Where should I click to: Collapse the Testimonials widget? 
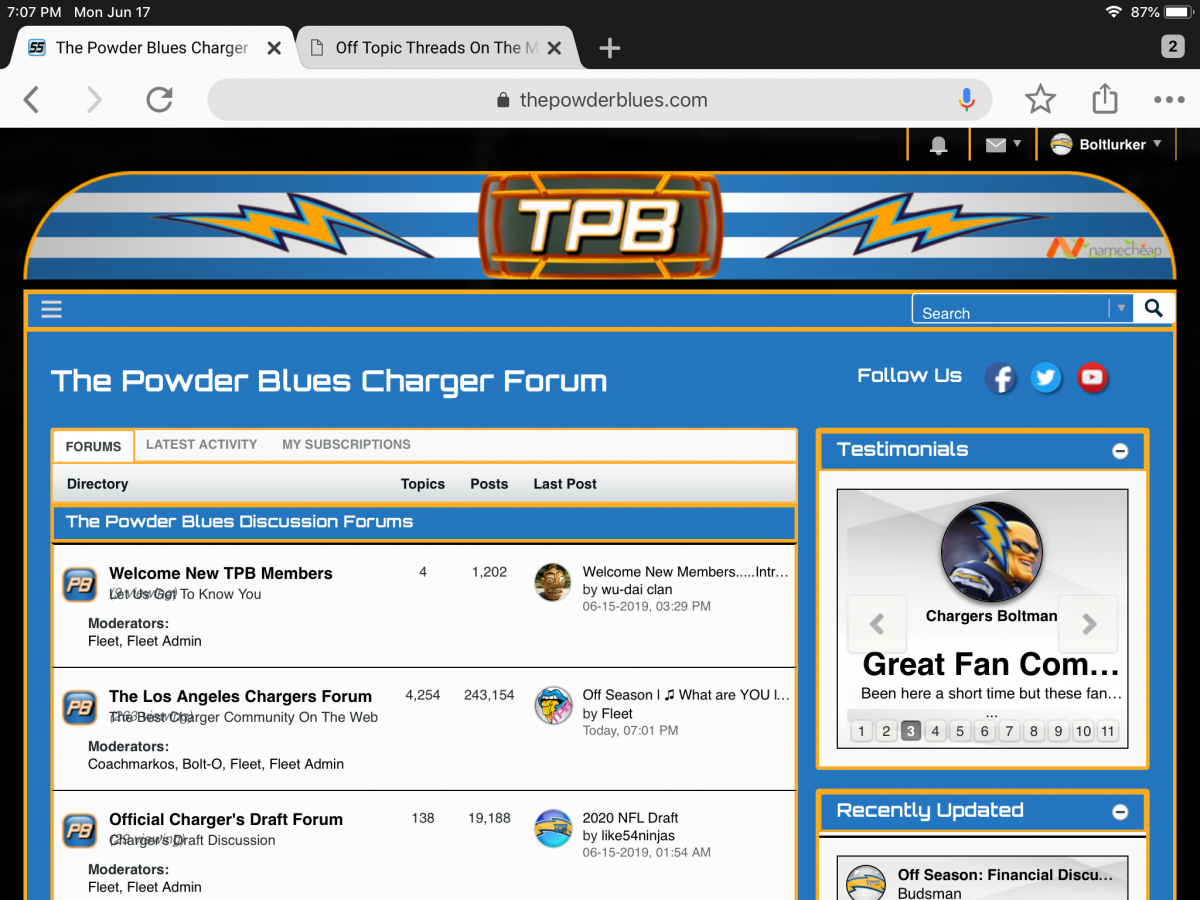tap(1120, 451)
